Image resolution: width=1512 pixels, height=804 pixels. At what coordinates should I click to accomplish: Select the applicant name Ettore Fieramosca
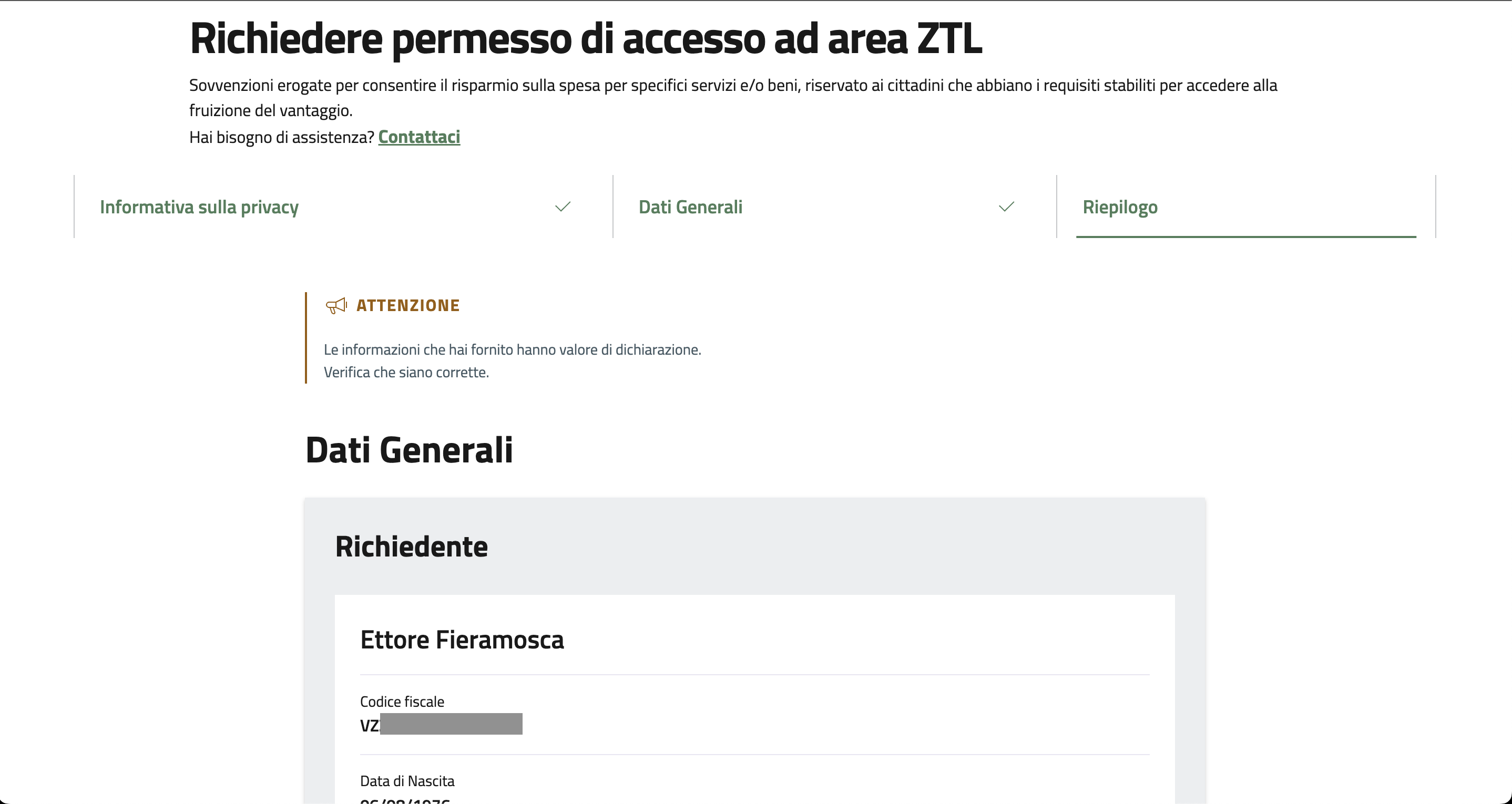point(462,640)
